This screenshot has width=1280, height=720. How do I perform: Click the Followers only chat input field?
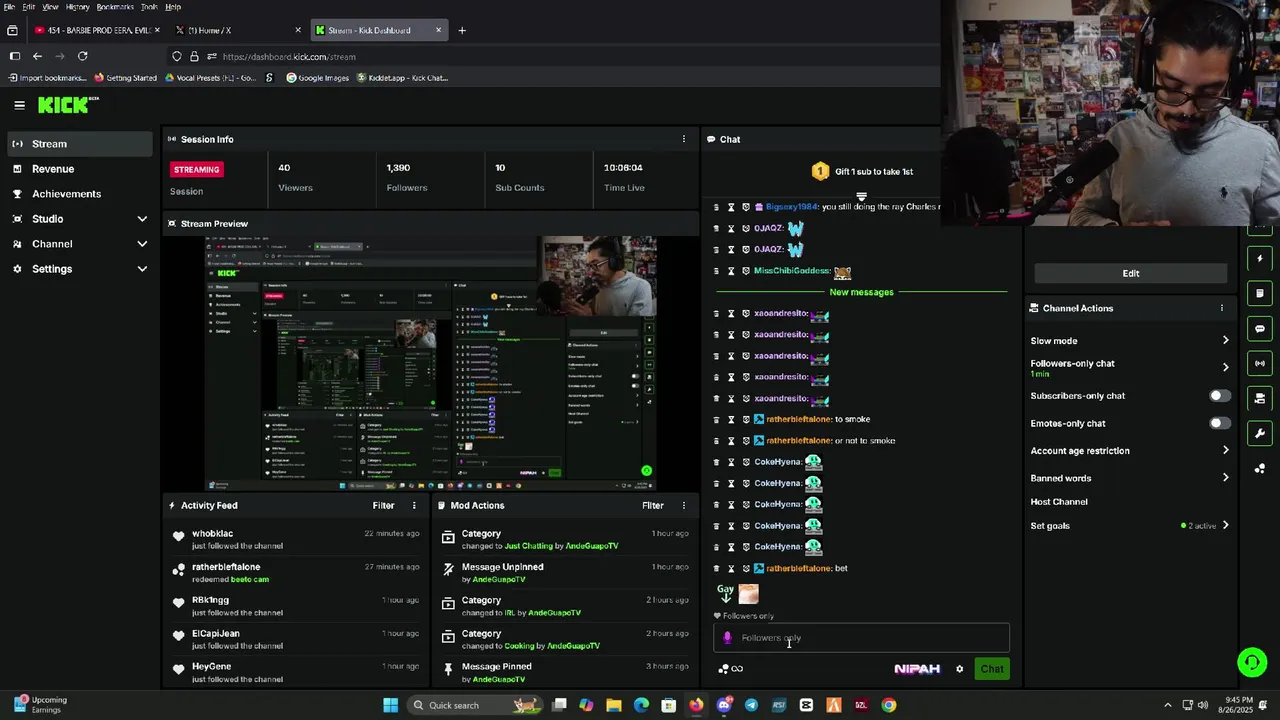[861, 638]
